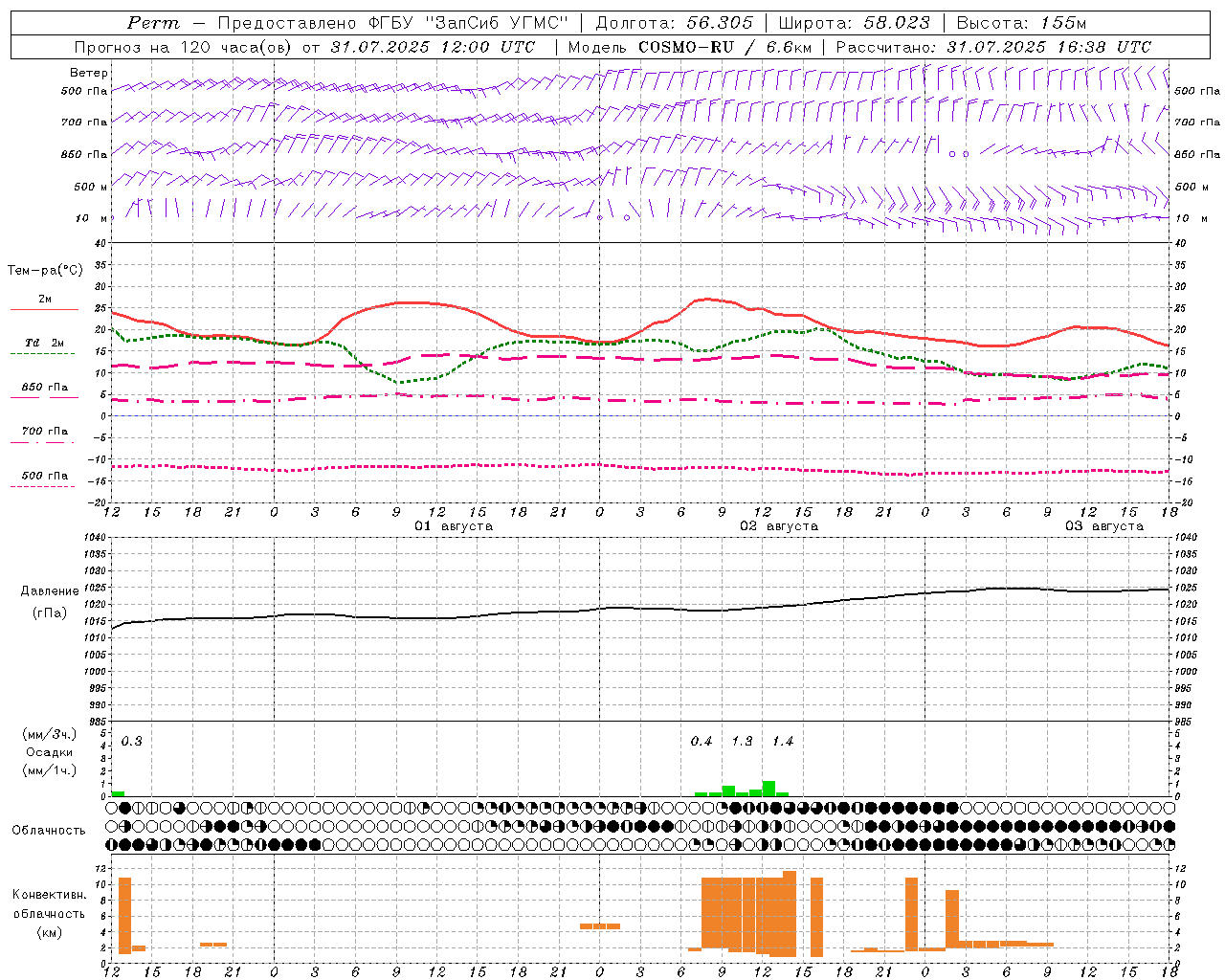Click the '500 м' wind level label on left
The image size is (1225, 980).
[90, 187]
